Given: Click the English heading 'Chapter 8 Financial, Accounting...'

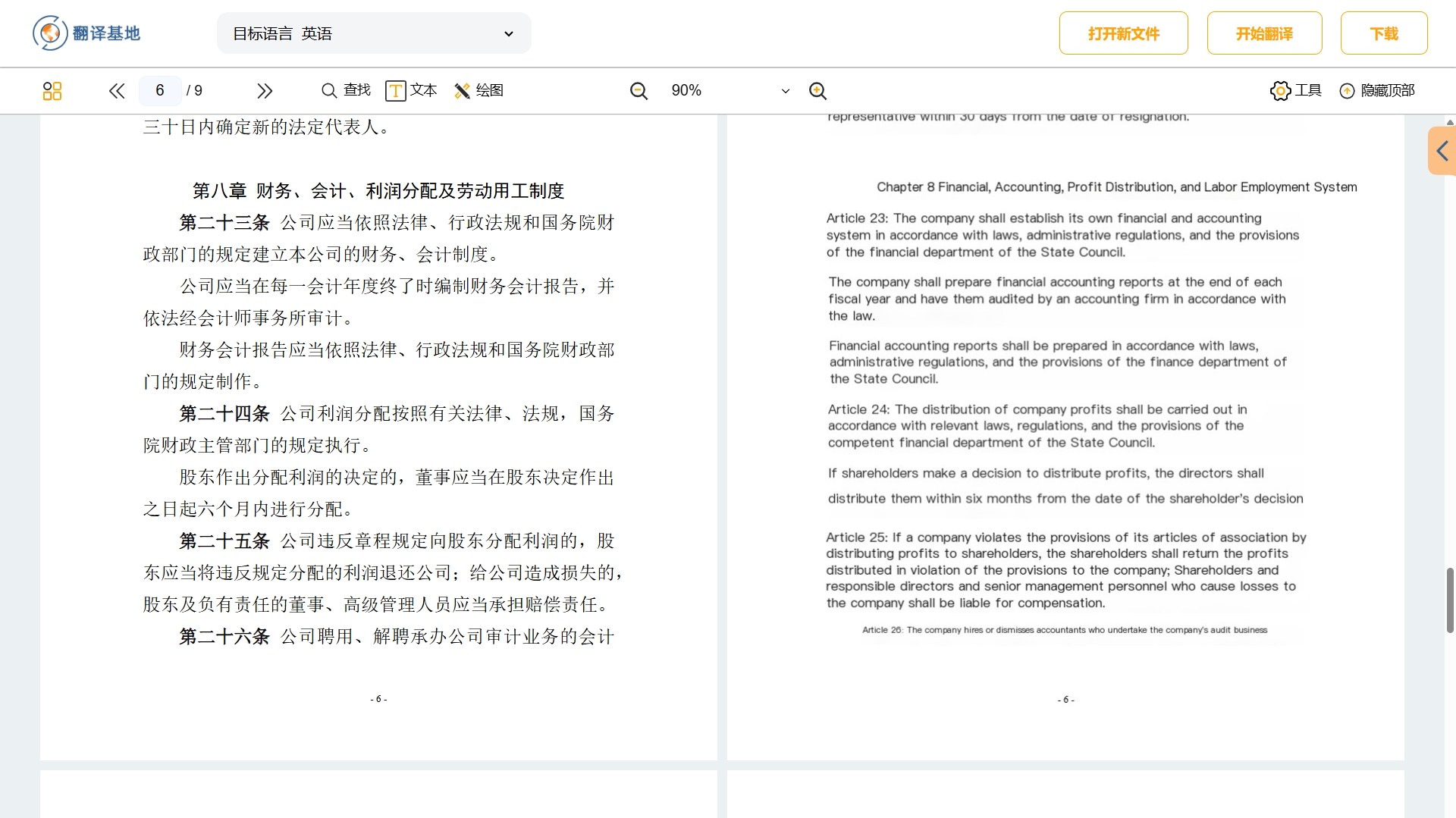Looking at the screenshot, I should (1117, 187).
